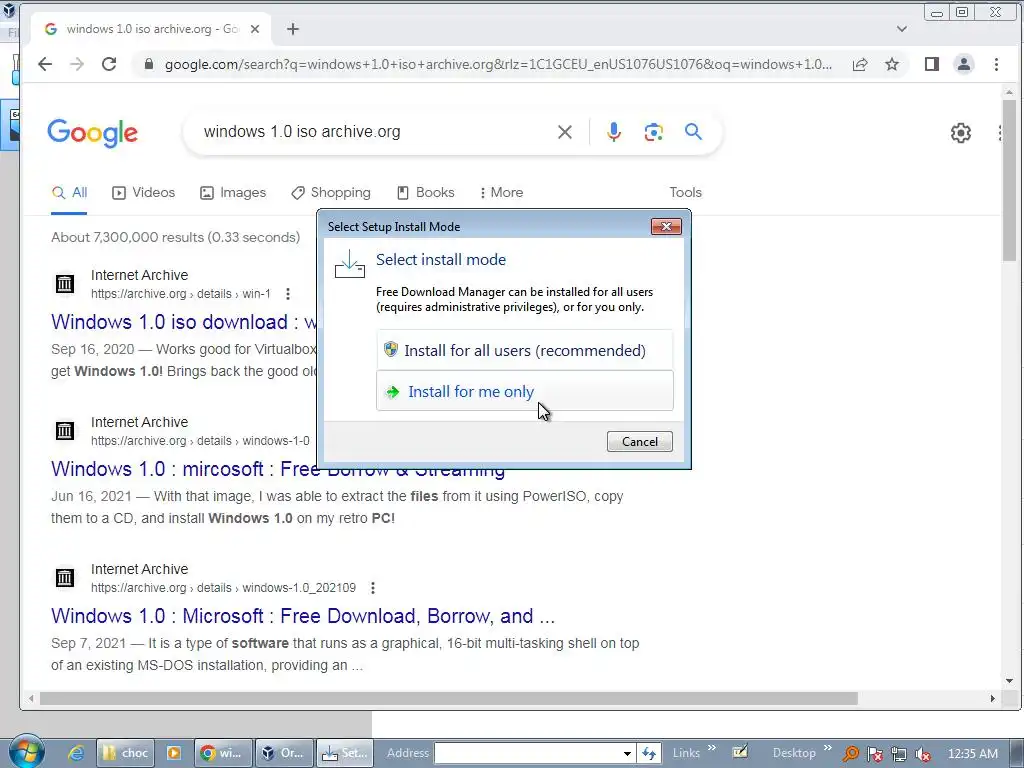The width and height of the screenshot is (1024, 768).
Task: Open 'Windows 1.0 : Microsoft : Free Download' result
Action: [303, 616]
